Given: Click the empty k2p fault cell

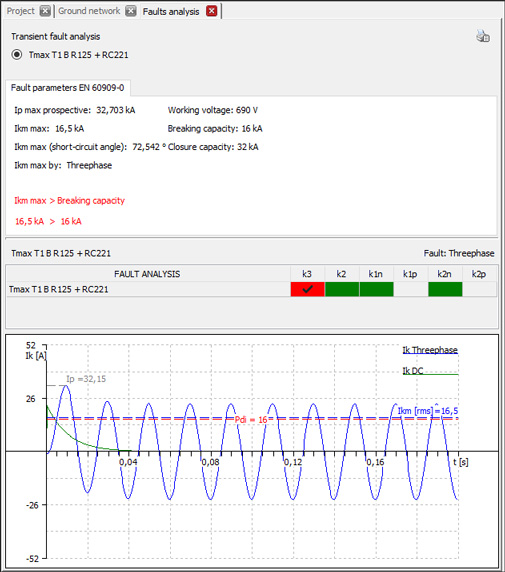Looking at the screenshot, I should click(479, 289).
